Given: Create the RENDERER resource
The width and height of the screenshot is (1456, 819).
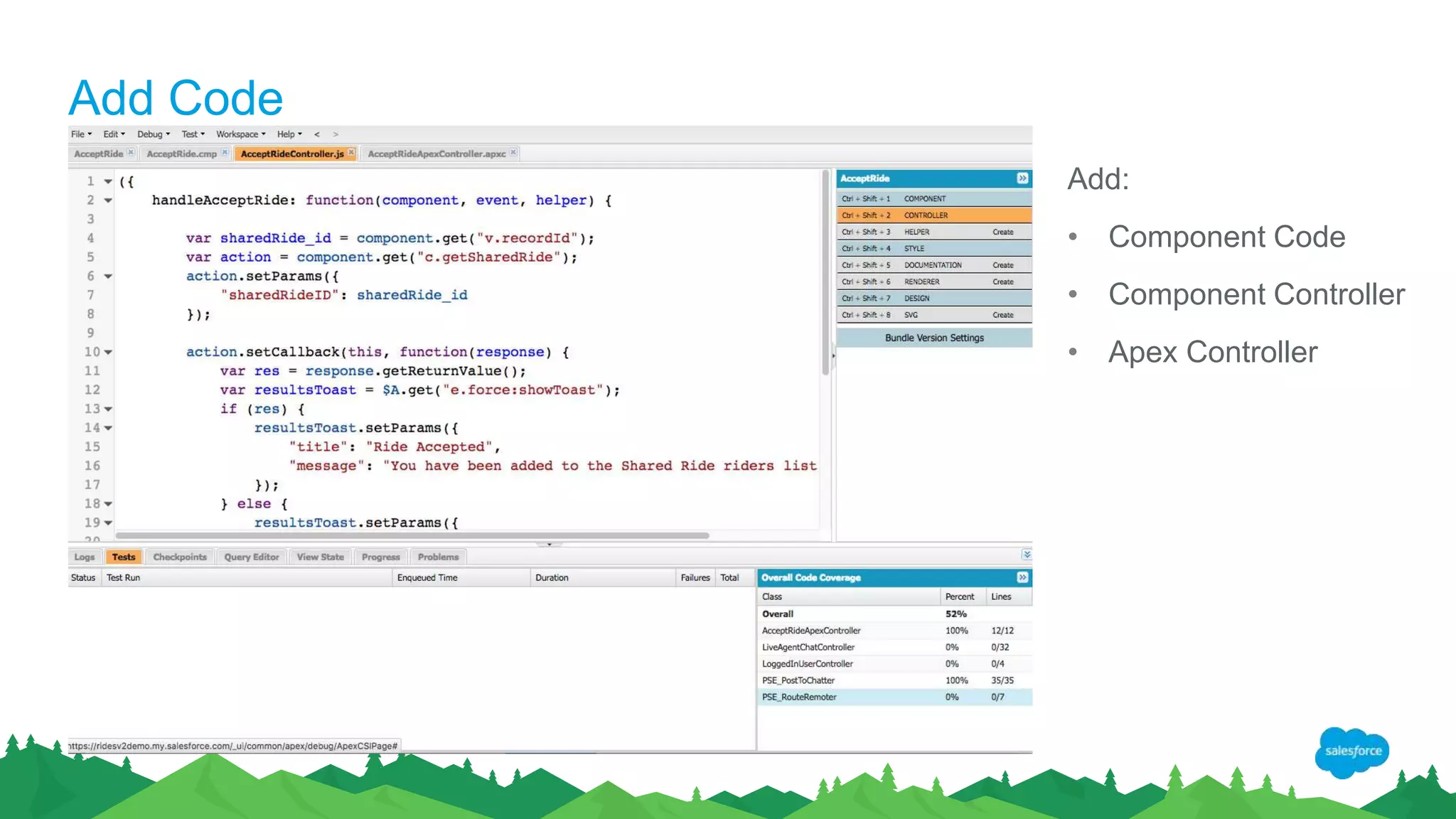Looking at the screenshot, I should tap(1003, 282).
